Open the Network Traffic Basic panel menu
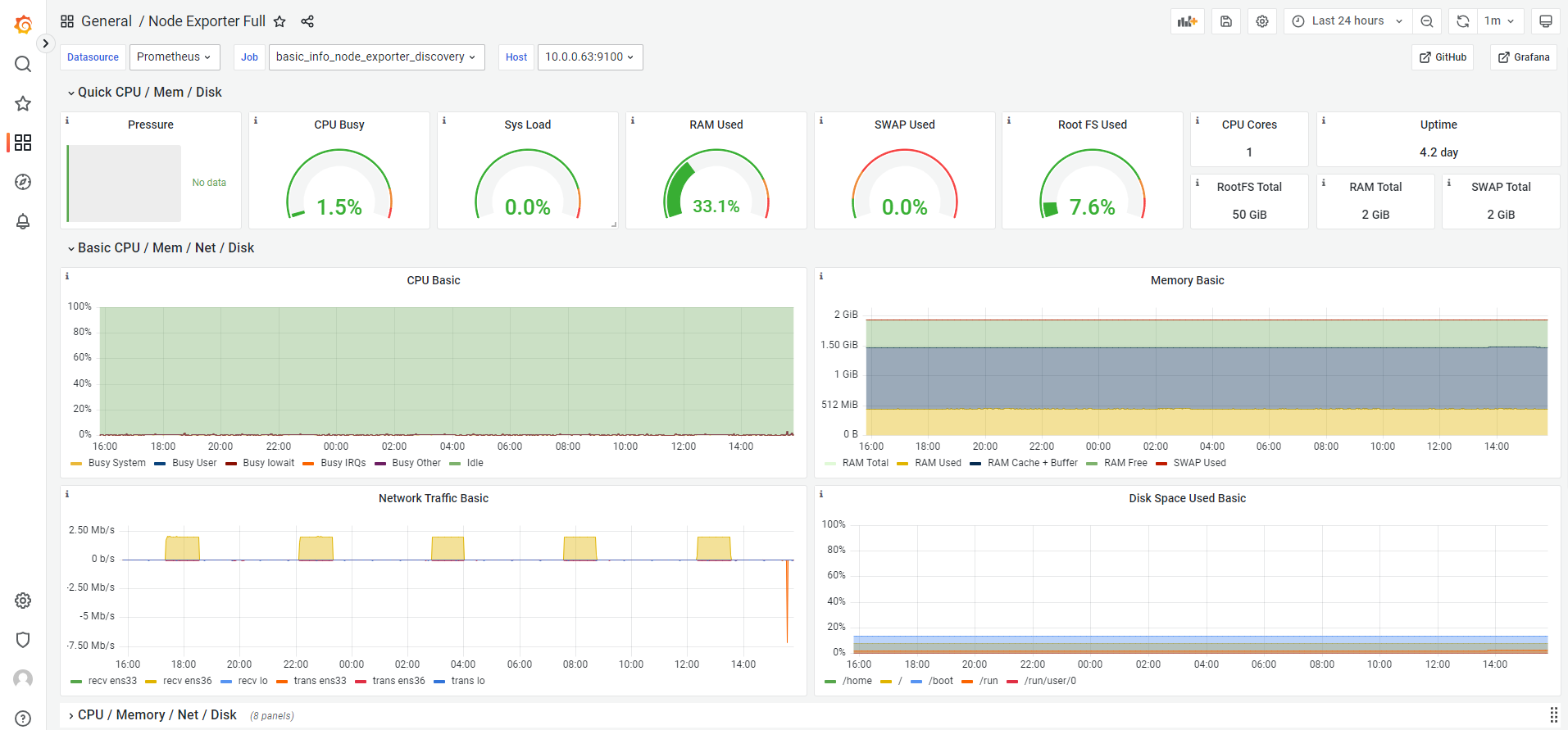 (x=434, y=498)
